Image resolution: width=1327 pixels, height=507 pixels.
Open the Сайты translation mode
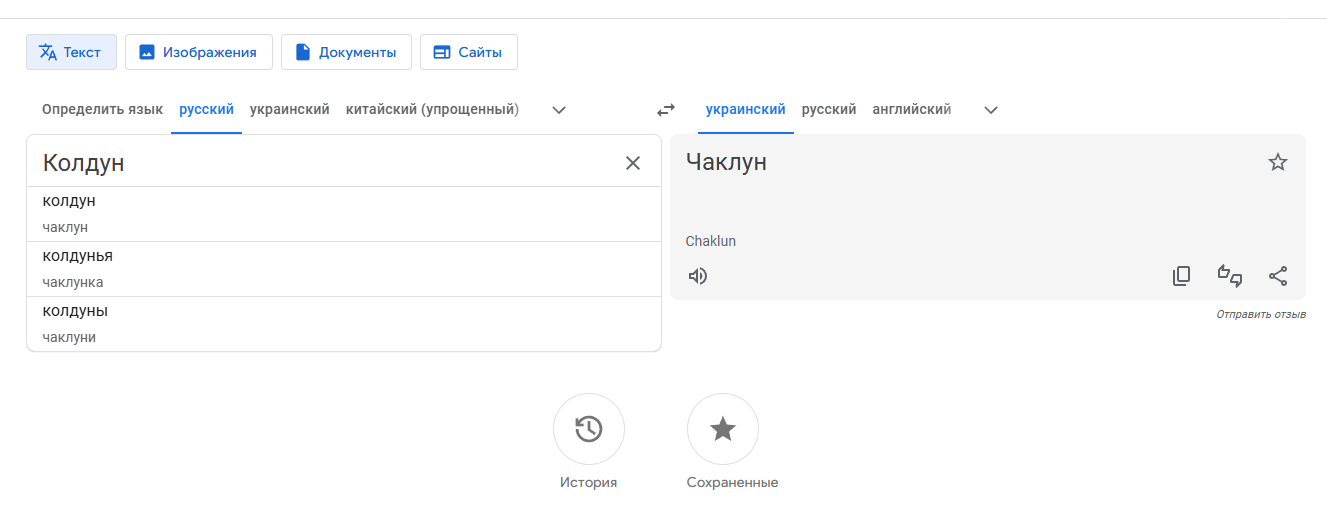[x=469, y=52]
